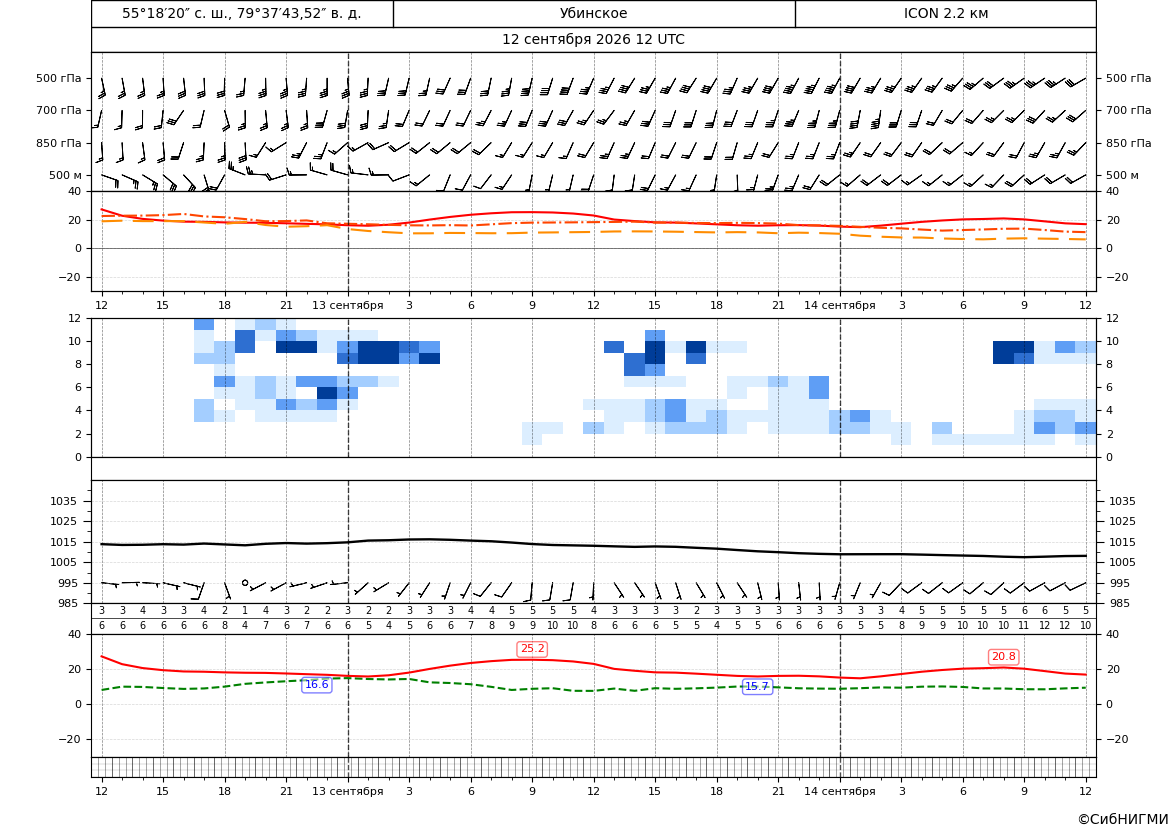The image size is (1169, 827).
Task: Click the 850 гПа left axis label
Action: pyautogui.click(x=59, y=143)
